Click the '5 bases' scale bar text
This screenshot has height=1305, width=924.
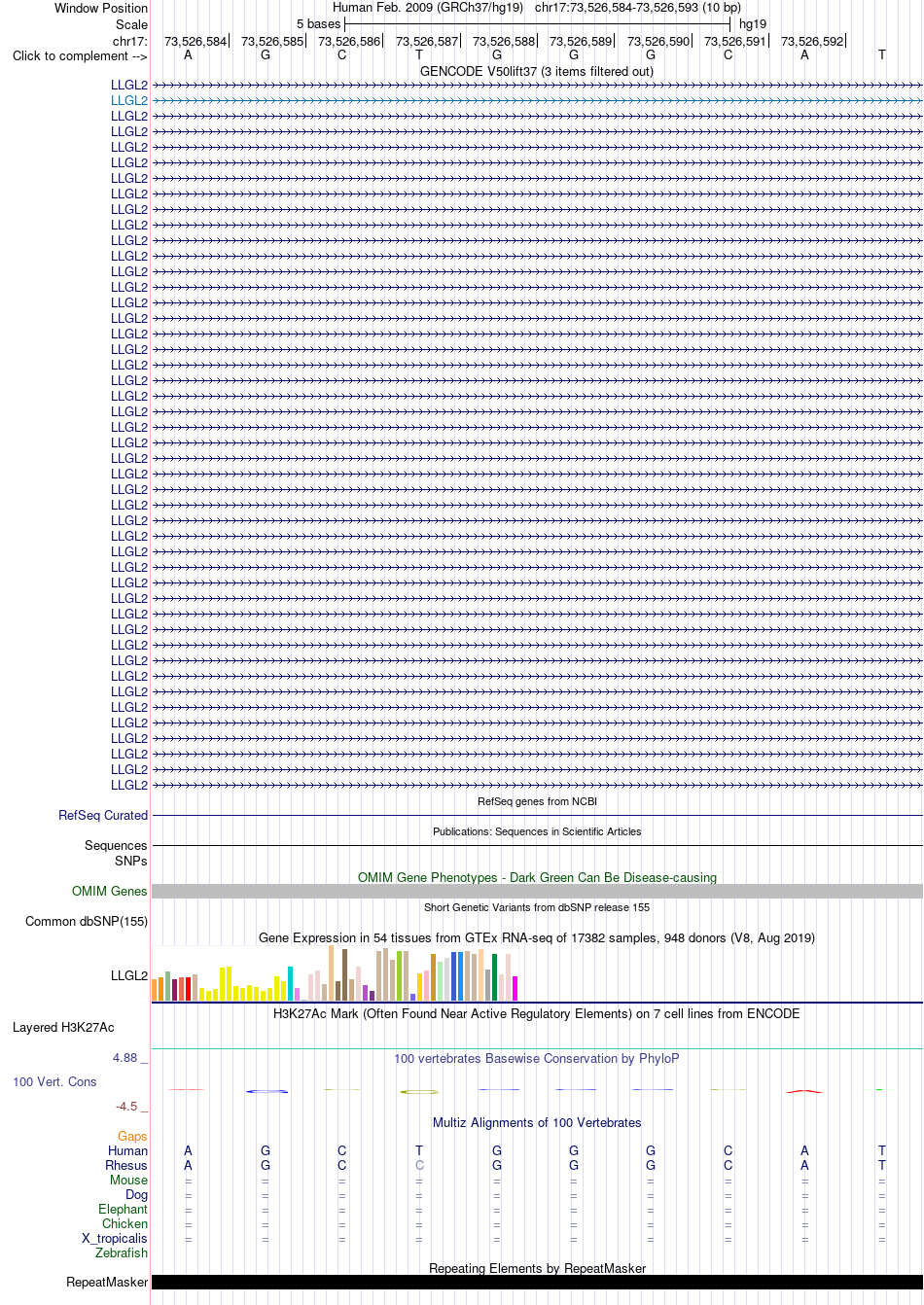pyautogui.click(x=319, y=23)
